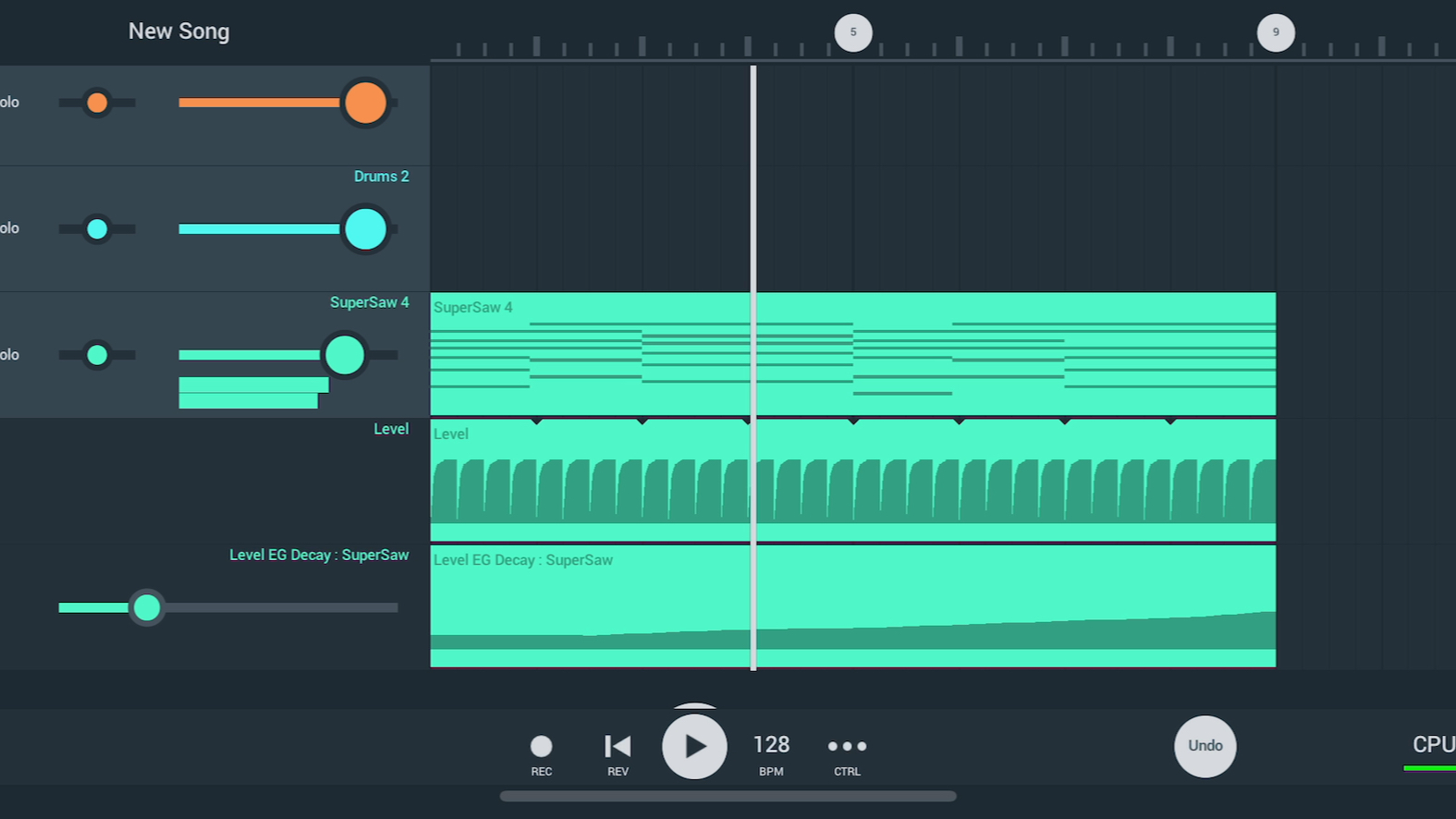Click the horizontal scrollbar at bottom
The height and width of the screenshot is (819, 1456).
click(728, 796)
